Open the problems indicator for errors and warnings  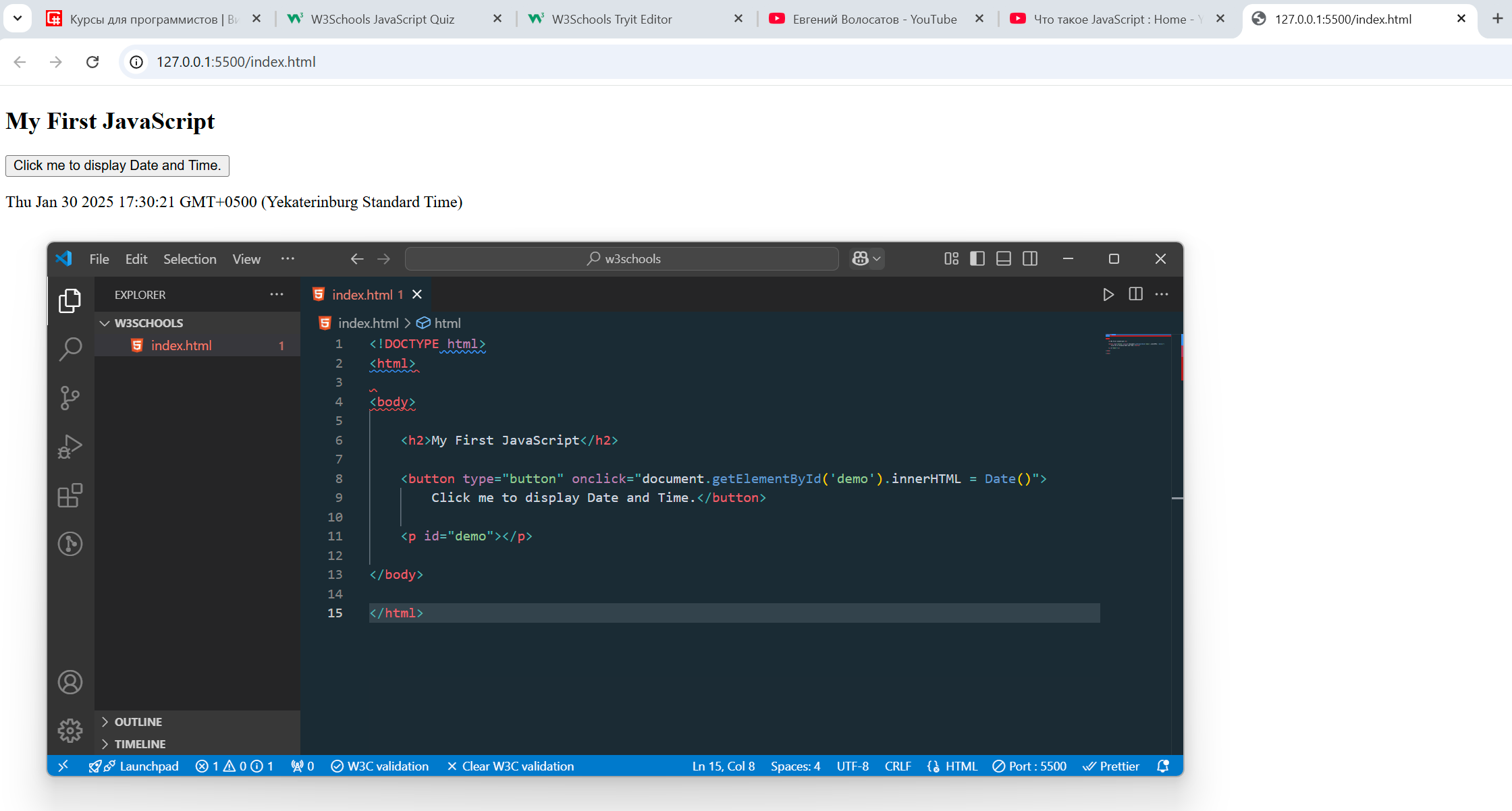[x=234, y=766]
